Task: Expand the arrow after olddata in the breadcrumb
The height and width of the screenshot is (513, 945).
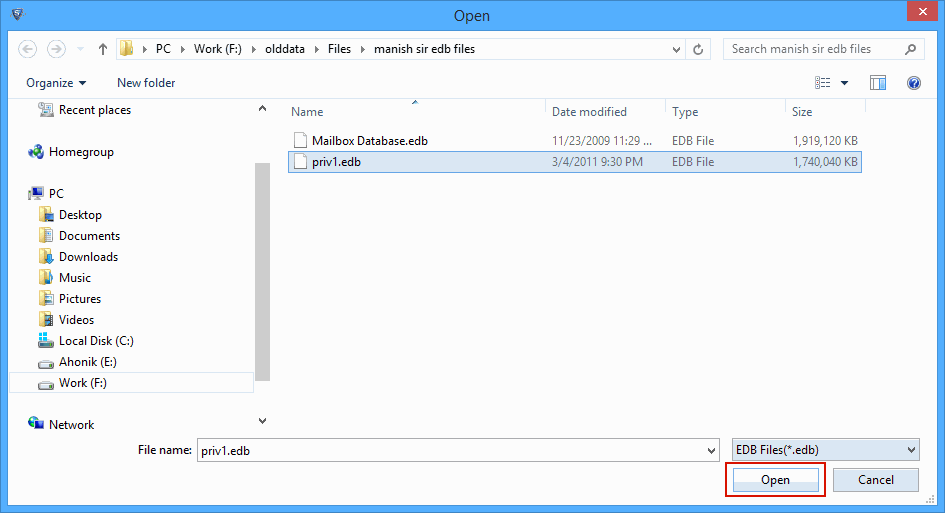Action: tap(316, 49)
